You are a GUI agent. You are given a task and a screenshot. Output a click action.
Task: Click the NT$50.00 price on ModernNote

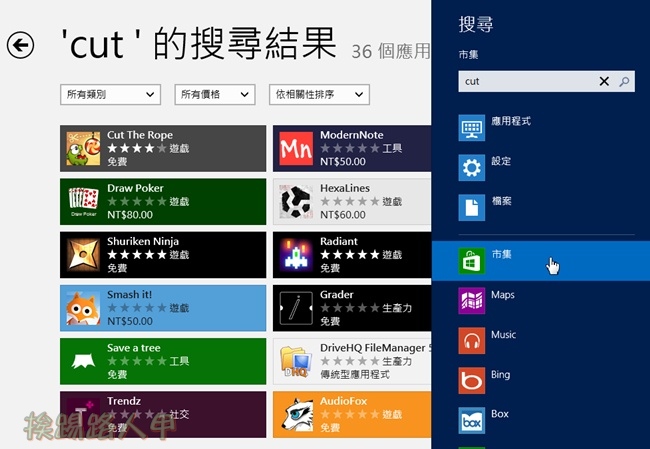point(342,162)
